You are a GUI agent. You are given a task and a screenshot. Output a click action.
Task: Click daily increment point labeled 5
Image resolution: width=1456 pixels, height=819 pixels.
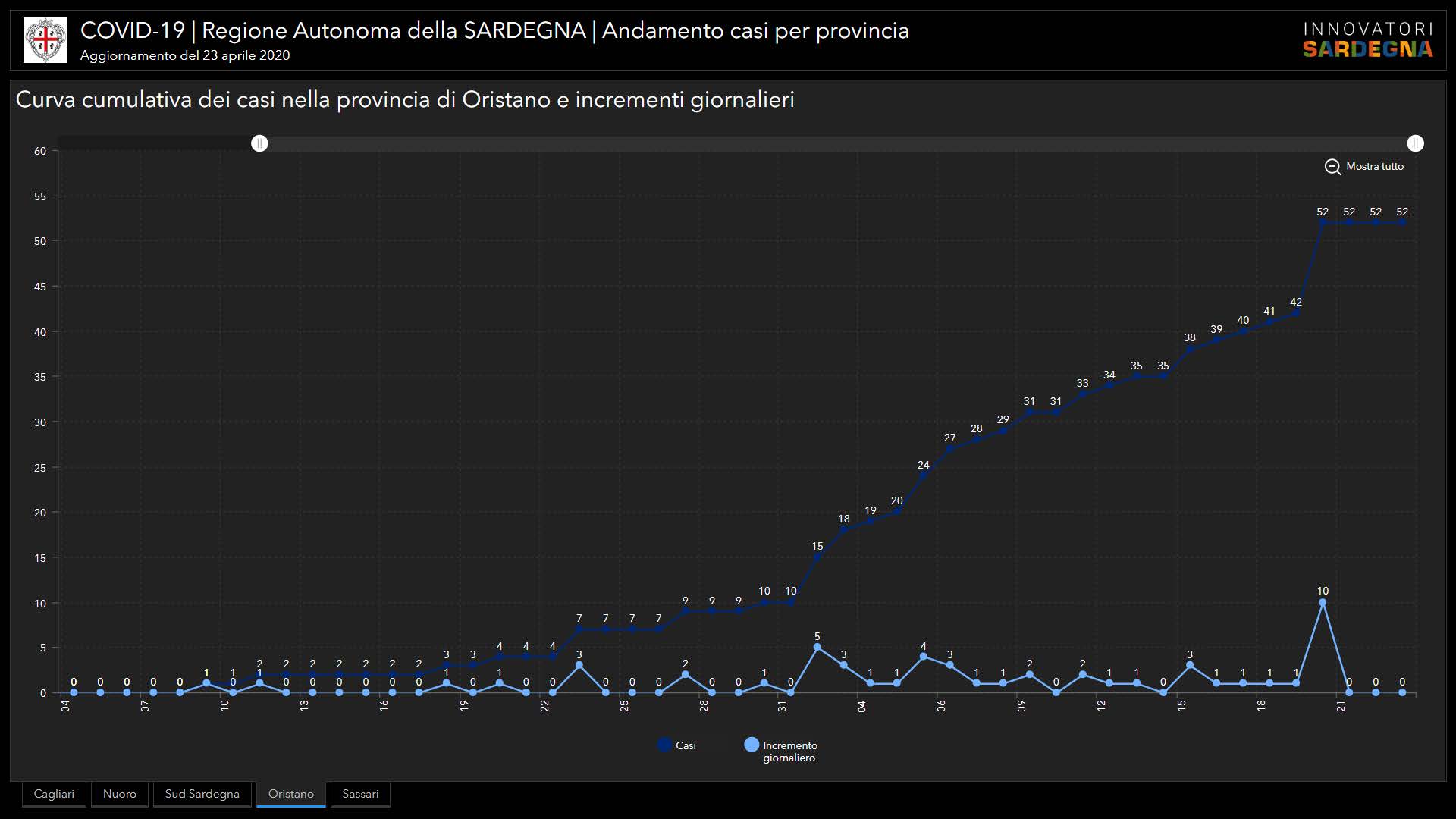[x=817, y=648]
